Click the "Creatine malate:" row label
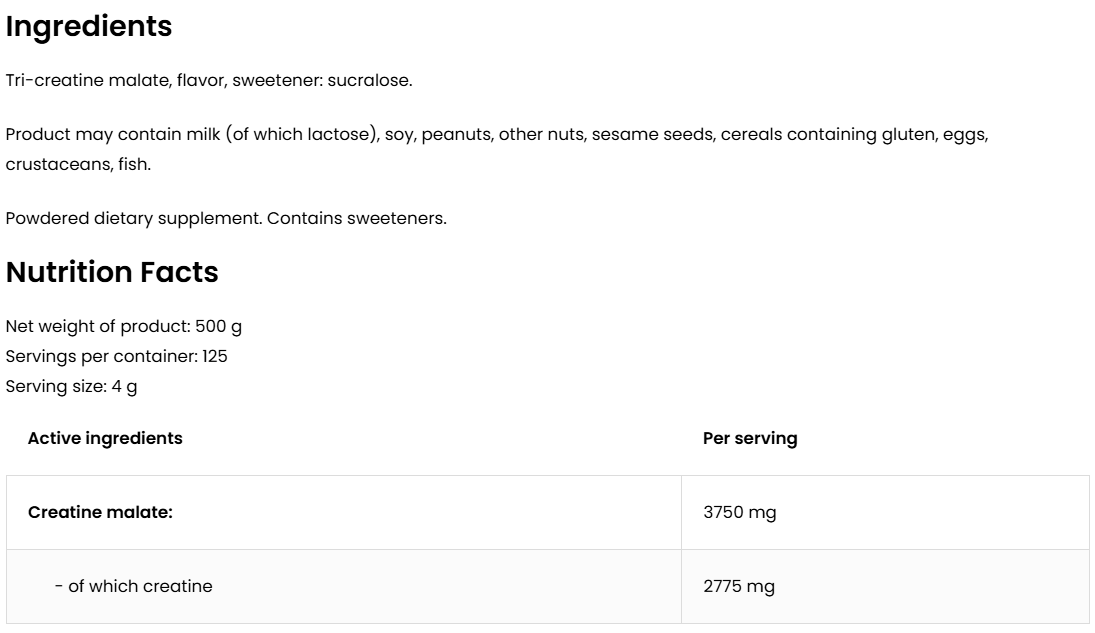This screenshot has height=633, width=1095. click(x=100, y=512)
